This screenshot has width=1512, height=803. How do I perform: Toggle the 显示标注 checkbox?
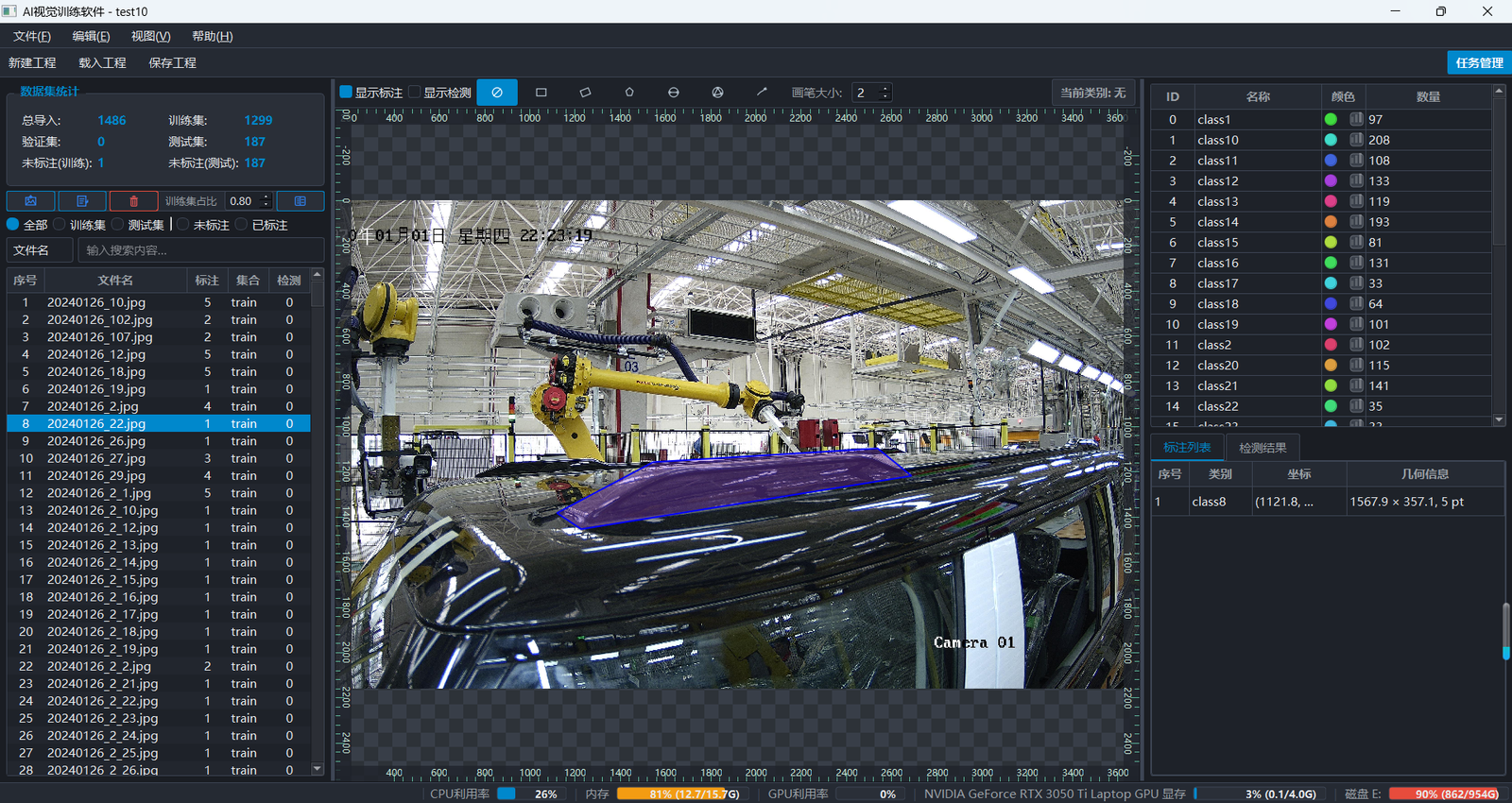coord(346,93)
